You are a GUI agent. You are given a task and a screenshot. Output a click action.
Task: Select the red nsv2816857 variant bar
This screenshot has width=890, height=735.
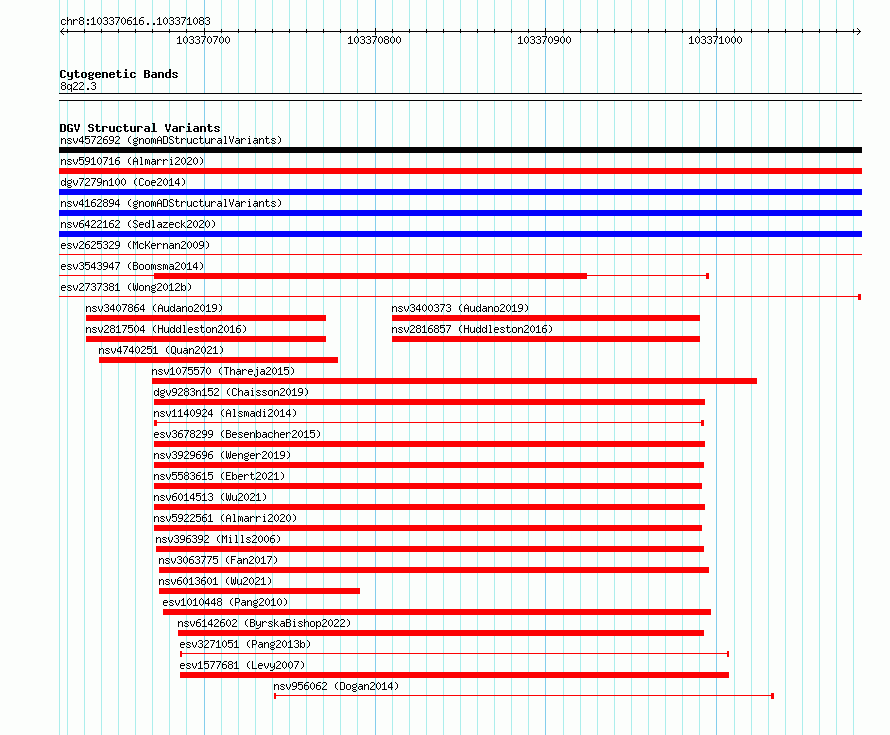pyautogui.click(x=545, y=339)
